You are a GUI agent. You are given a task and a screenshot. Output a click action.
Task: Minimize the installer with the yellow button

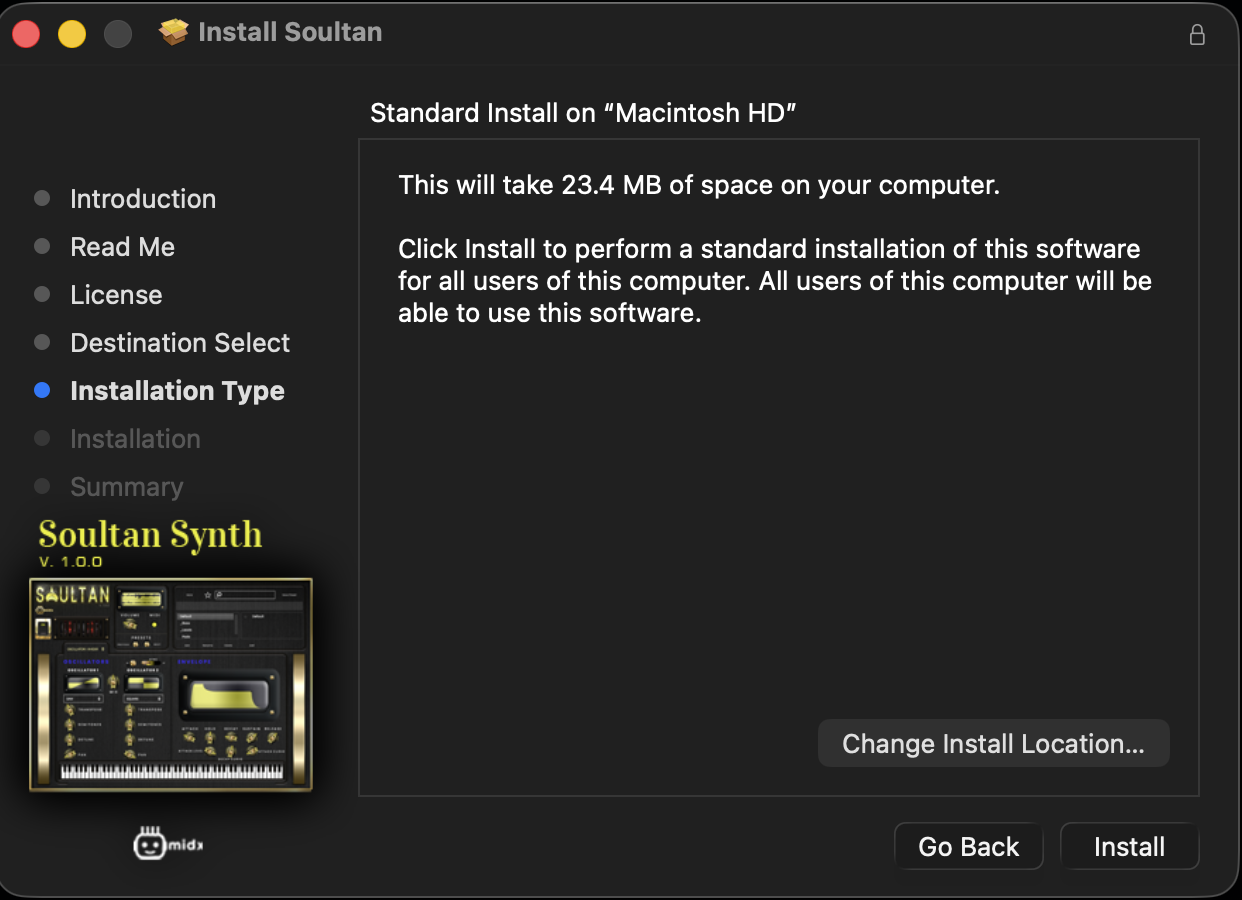point(72,34)
